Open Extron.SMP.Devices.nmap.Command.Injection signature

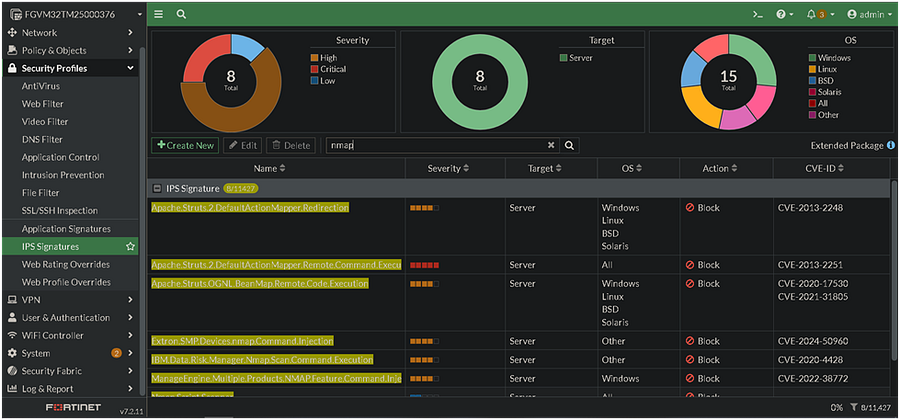(x=242, y=341)
